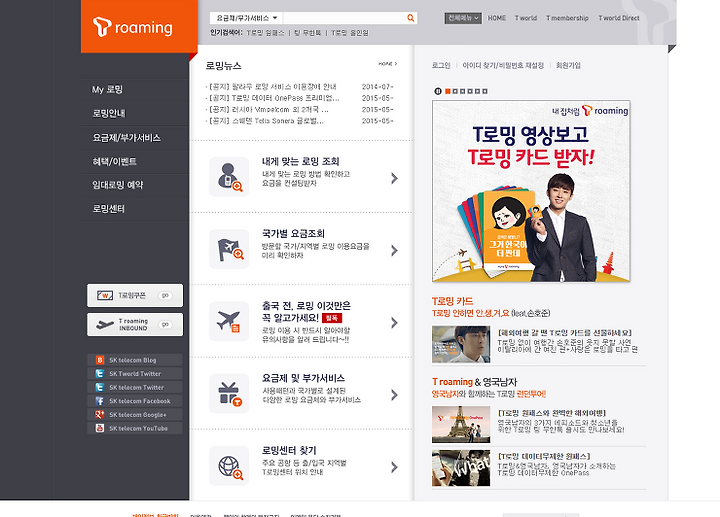Click the orange search magnifier icon

coord(411,18)
